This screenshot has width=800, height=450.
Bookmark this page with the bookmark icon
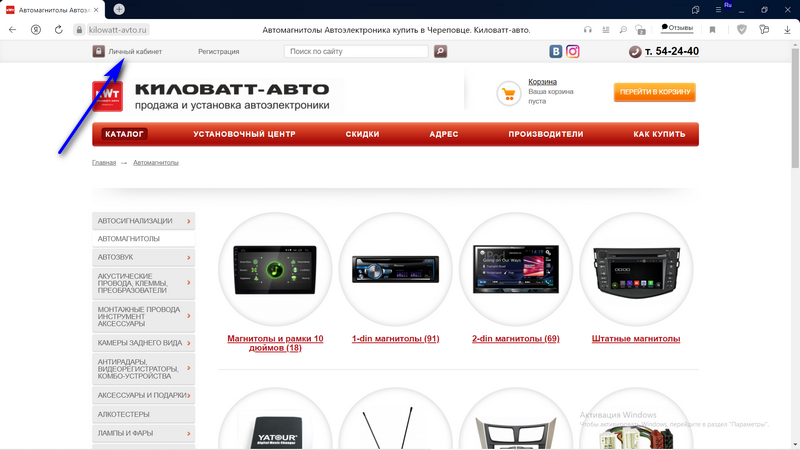[712, 30]
